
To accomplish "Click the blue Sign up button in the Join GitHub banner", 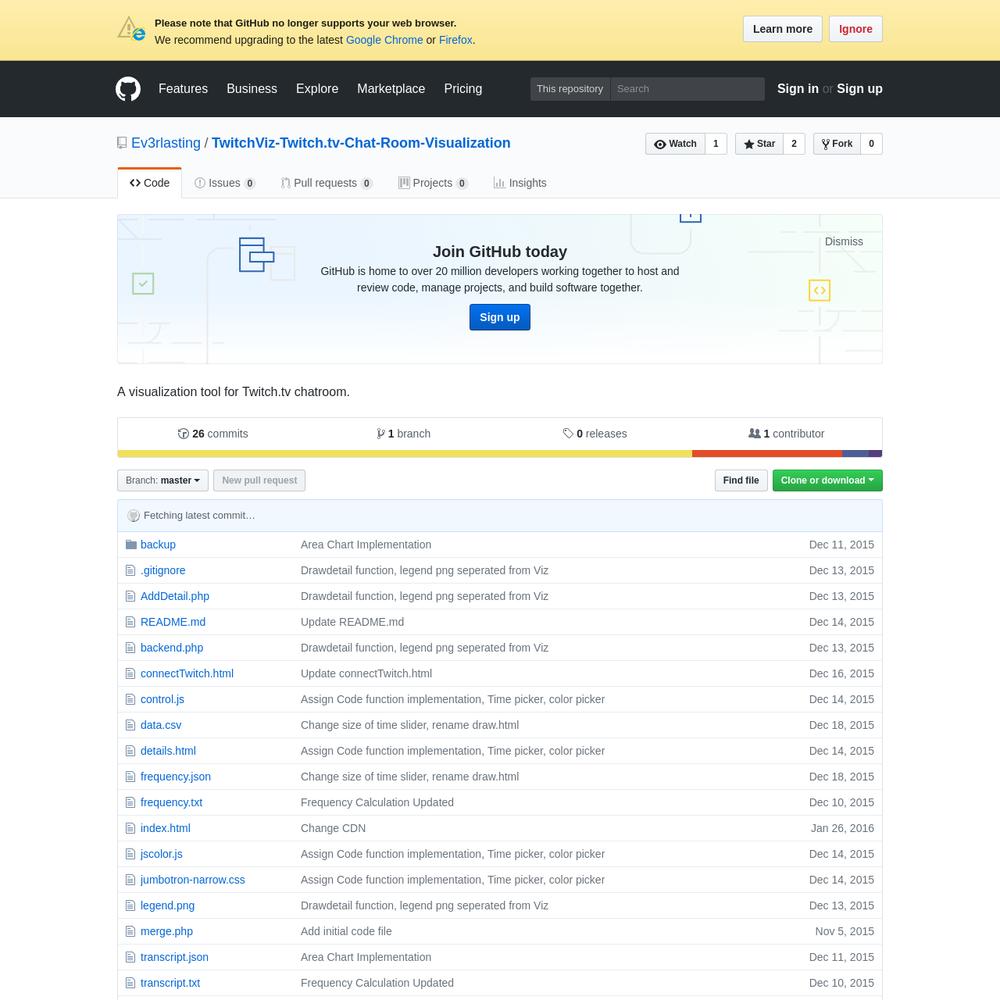I will (x=499, y=317).
